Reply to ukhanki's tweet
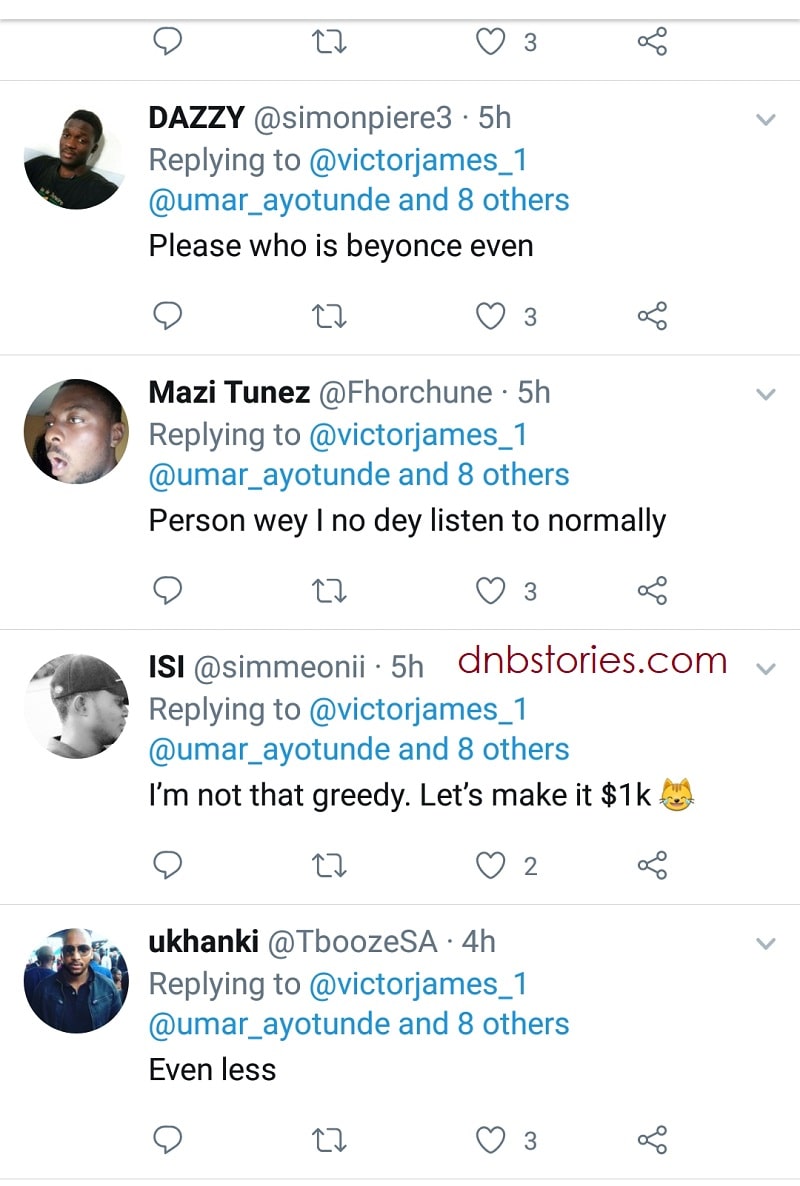This screenshot has width=800, height=1186. click(168, 1139)
